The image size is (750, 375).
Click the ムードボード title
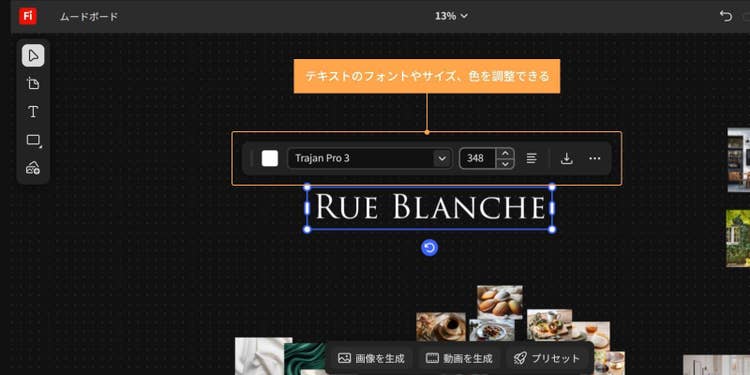[89, 17]
